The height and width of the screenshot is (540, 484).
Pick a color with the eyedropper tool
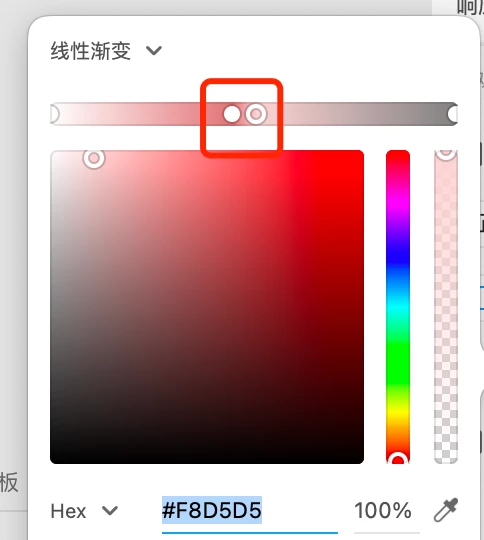coord(445,510)
